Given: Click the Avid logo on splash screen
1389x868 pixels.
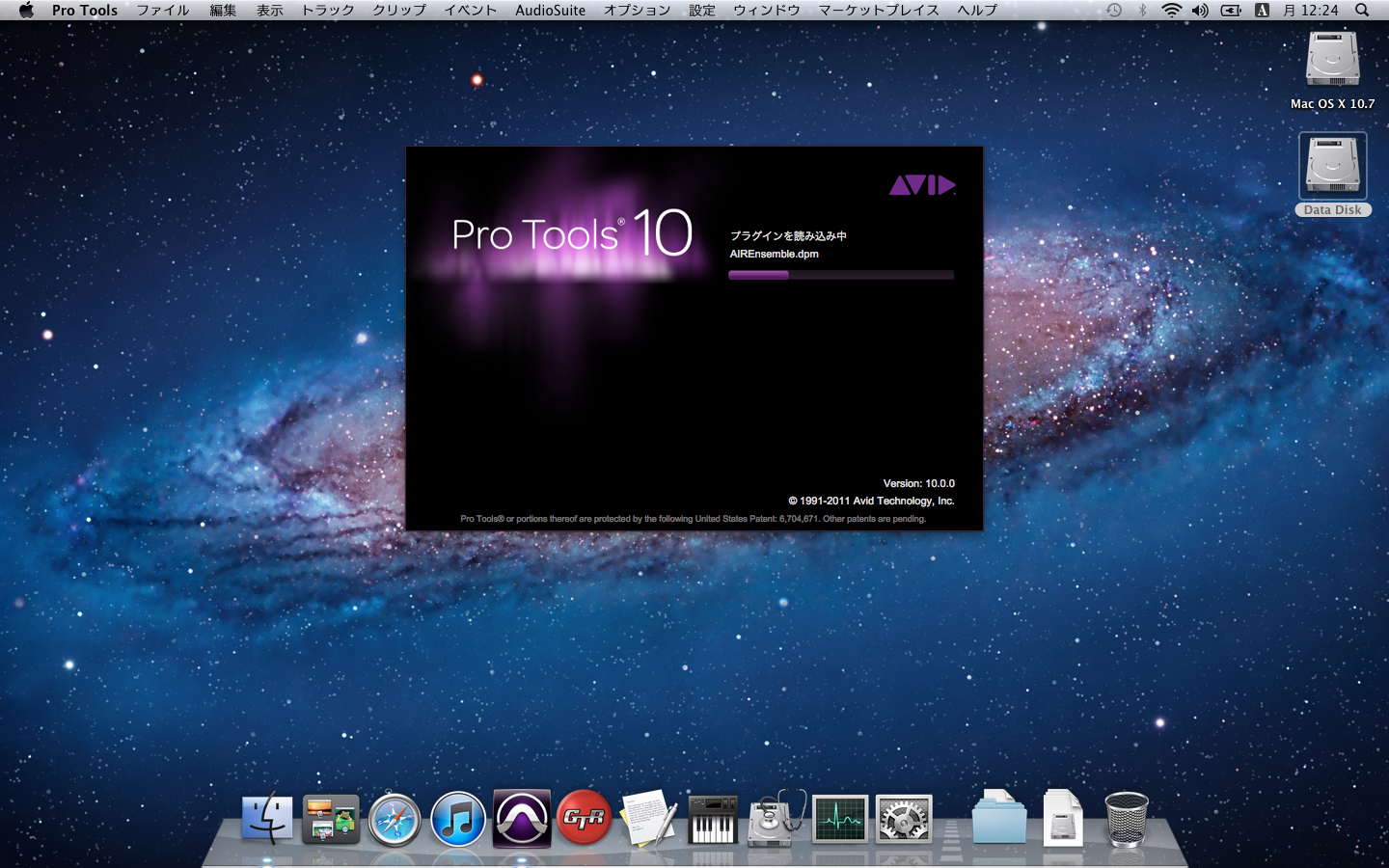Looking at the screenshot, I should (x=922, y=185).
